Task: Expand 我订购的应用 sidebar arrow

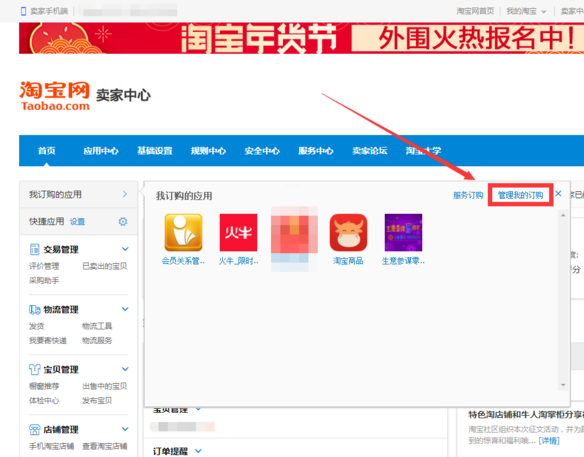Action: point(125,194)
